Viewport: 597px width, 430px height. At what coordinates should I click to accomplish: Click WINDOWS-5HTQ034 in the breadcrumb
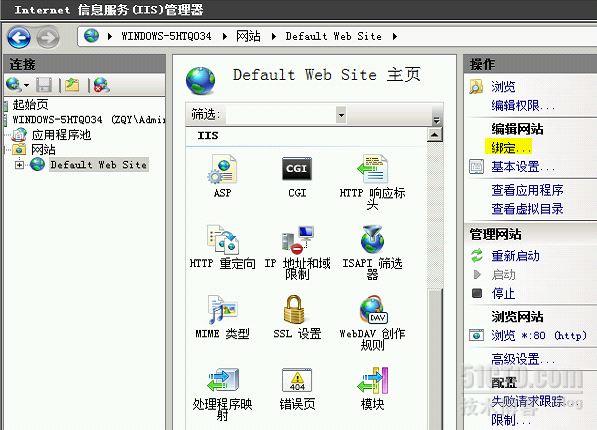[166, 36]
